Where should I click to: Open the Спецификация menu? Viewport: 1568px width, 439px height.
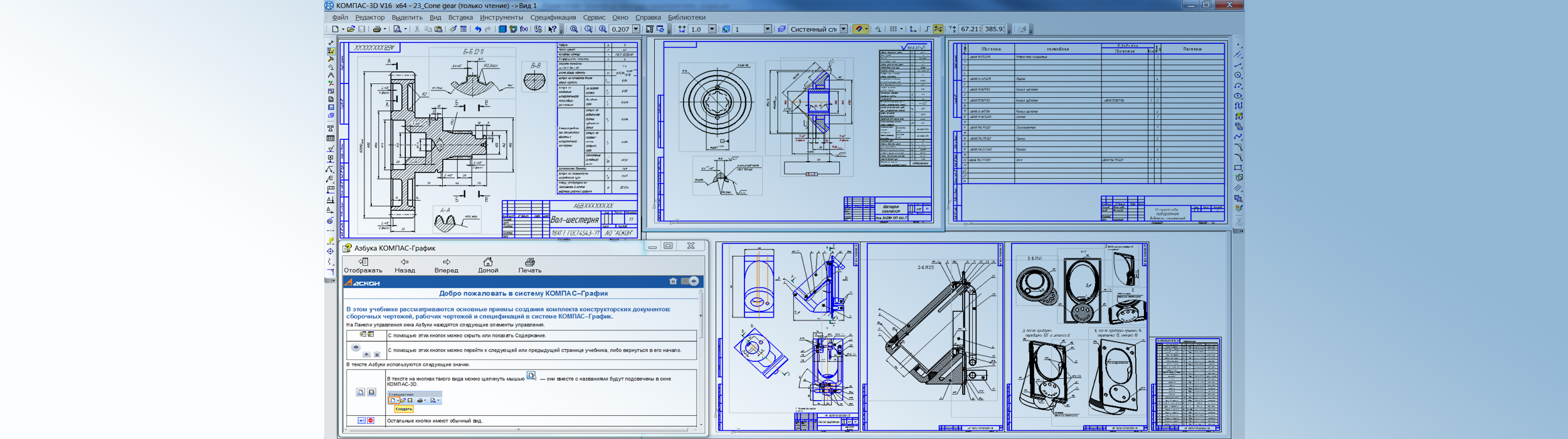pos(553,18)
